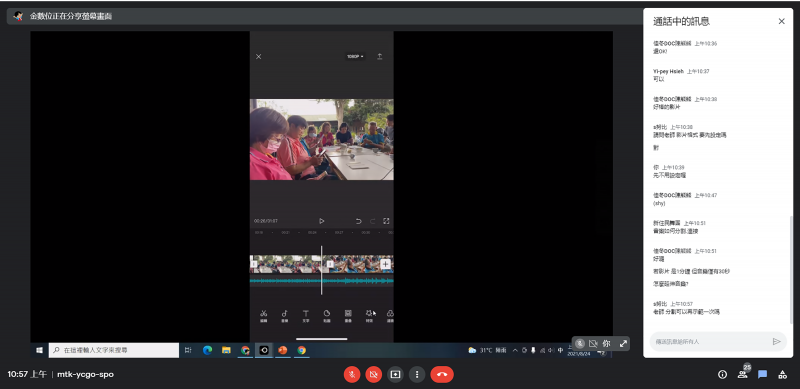
Task: Open the meeting details info icon
Action: (722, 375)
